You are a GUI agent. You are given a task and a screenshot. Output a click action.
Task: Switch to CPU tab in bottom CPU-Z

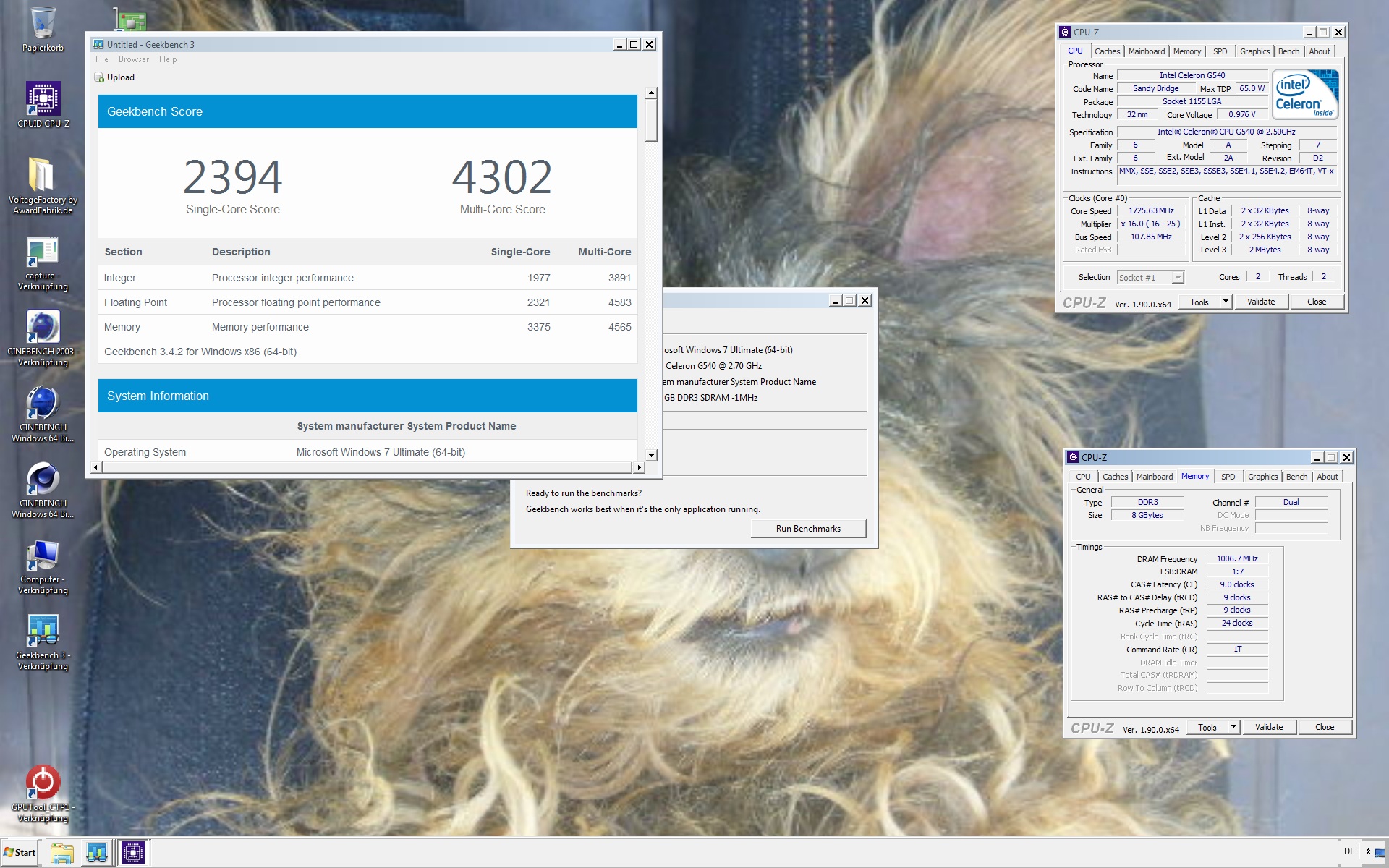1083,477
